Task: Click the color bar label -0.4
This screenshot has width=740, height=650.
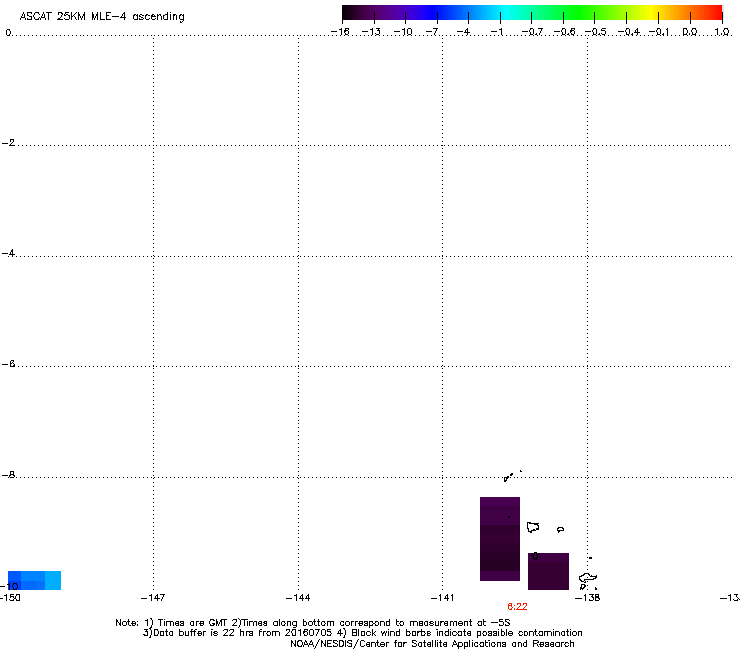Action: (629, 32)
